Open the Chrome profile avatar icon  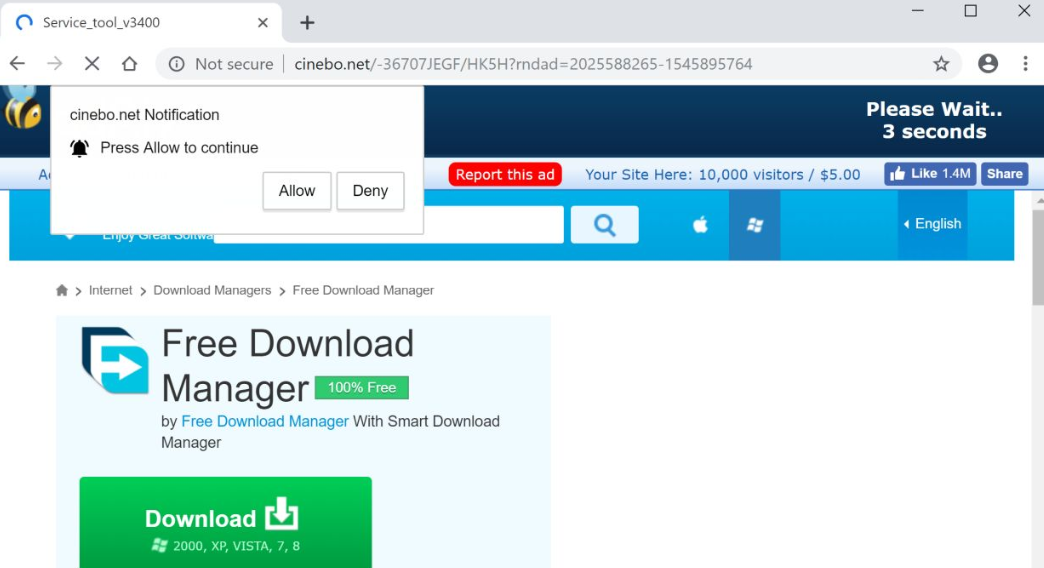(x=988, y=64)
